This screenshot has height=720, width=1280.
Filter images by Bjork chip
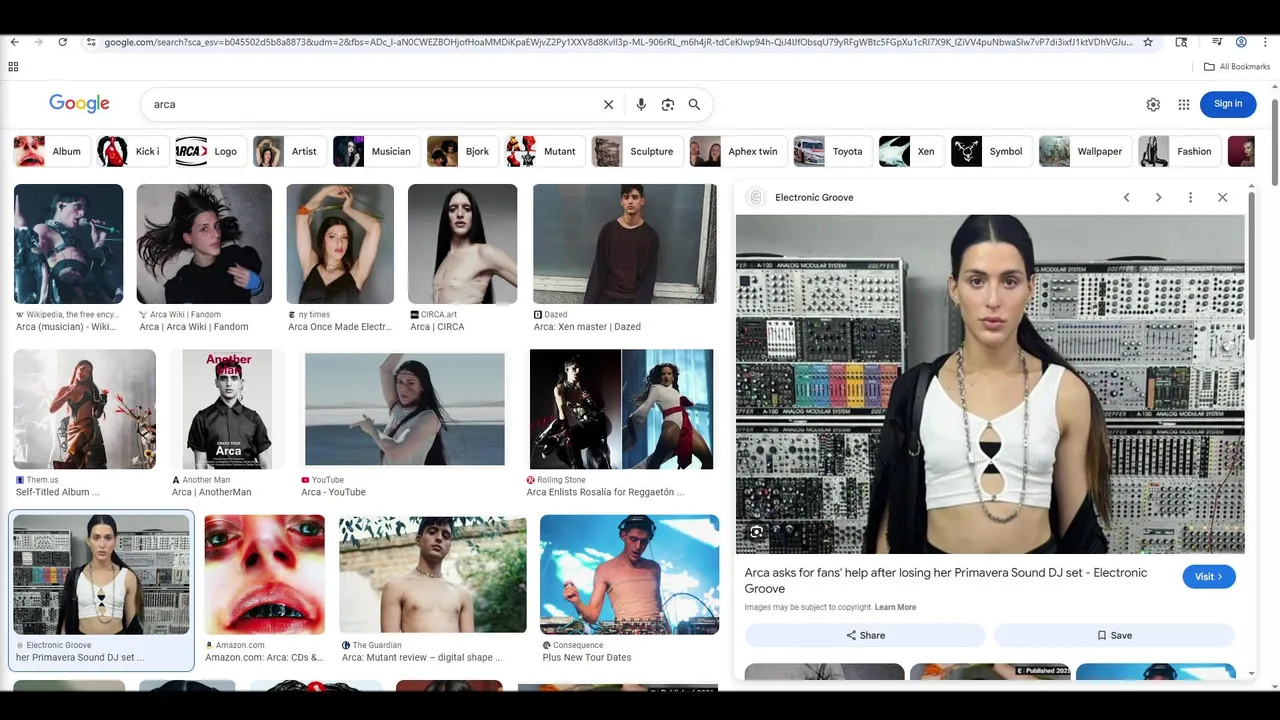pyautogui.click(x=462, y=151)
